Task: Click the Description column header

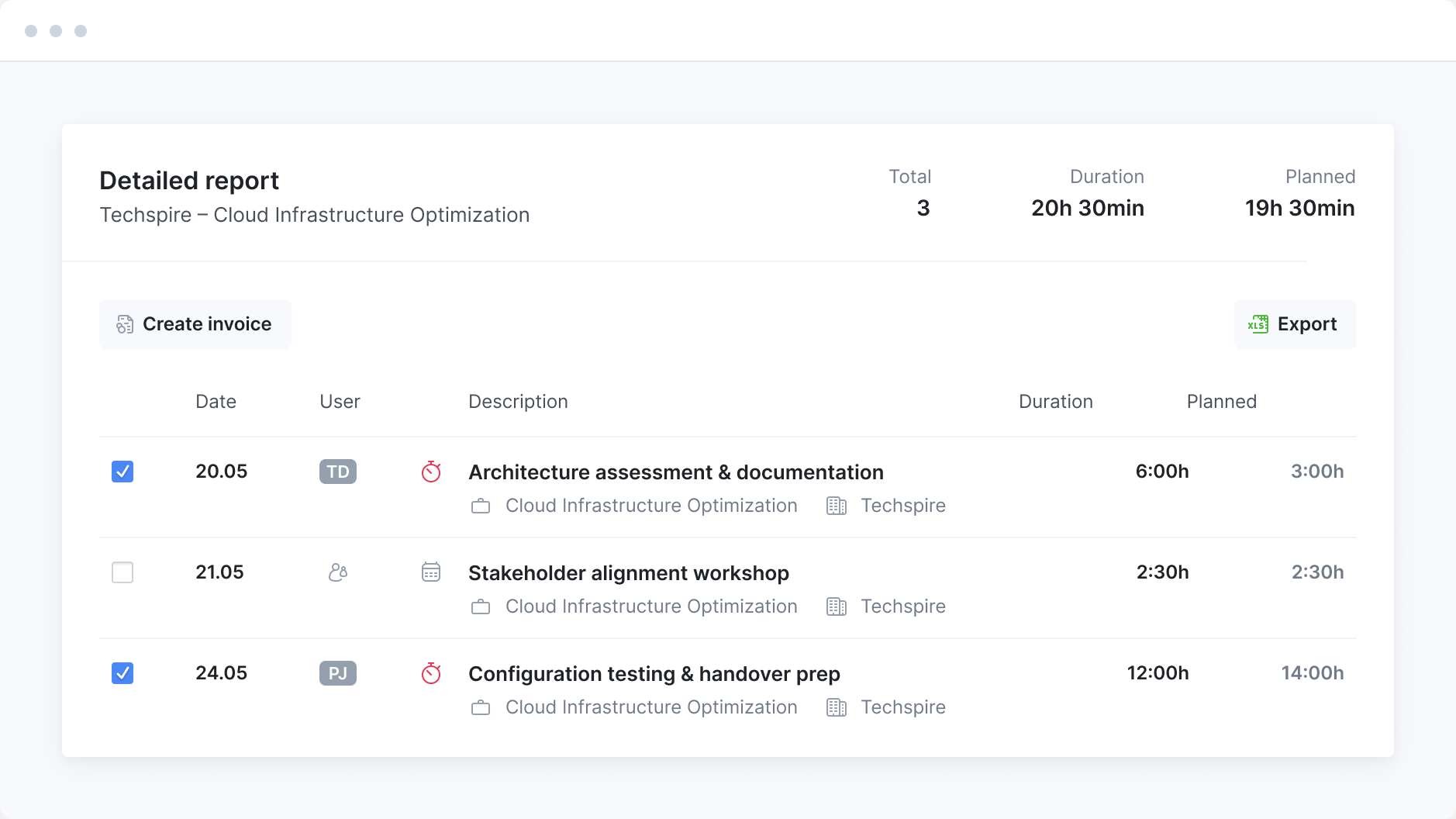Action: tap(518, 402)
